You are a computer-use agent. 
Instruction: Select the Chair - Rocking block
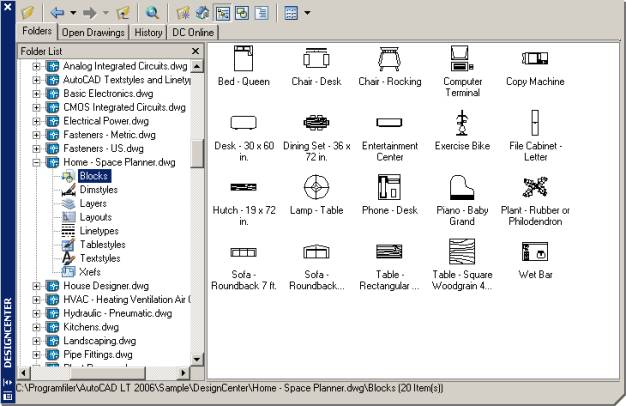[390, 66]
